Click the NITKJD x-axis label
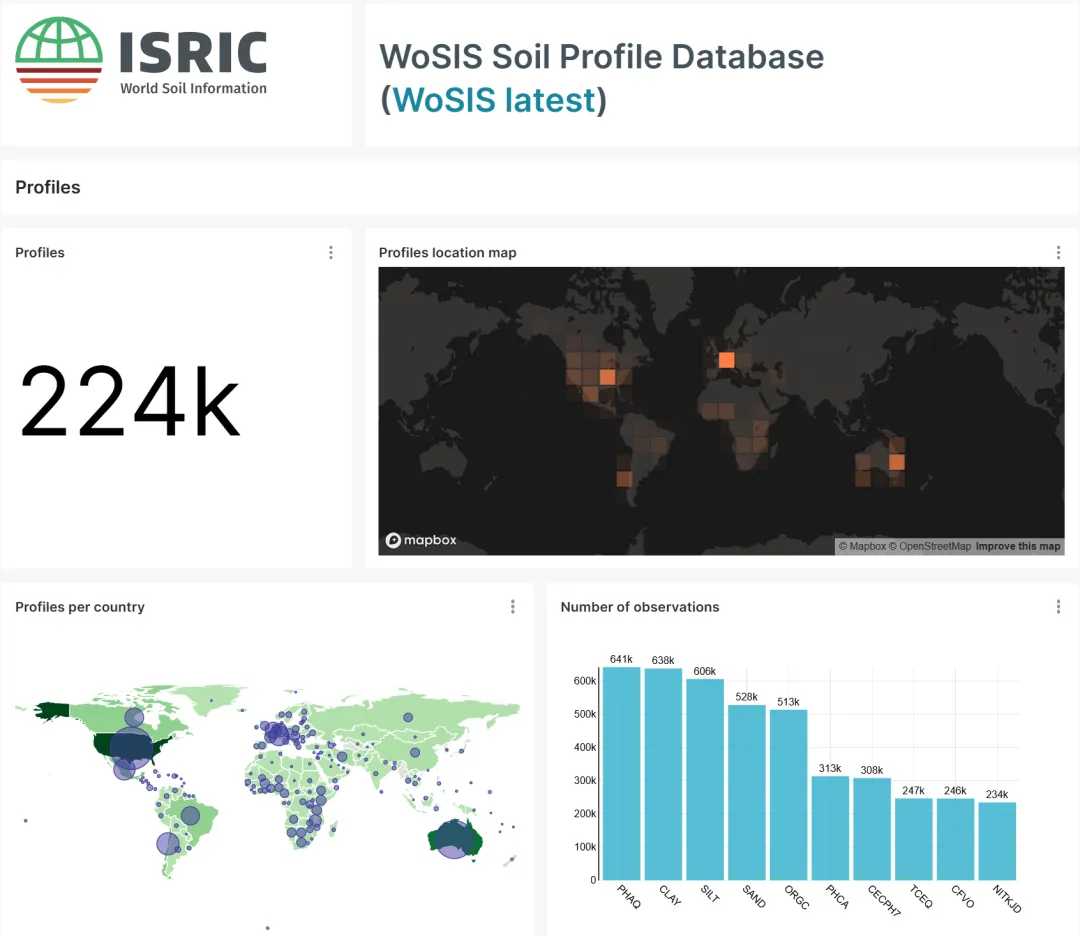1080x936 pixels. [x=1006, y=899]
